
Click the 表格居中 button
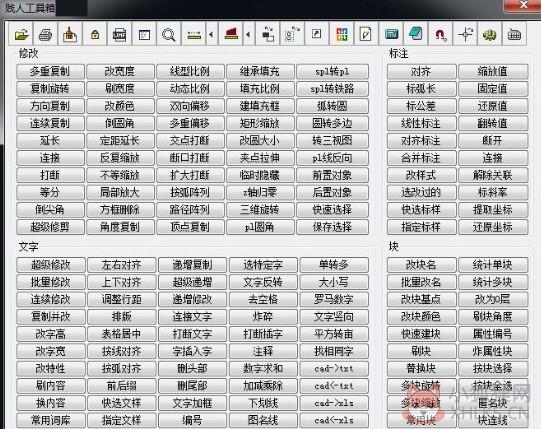click(x=121, y=334)
